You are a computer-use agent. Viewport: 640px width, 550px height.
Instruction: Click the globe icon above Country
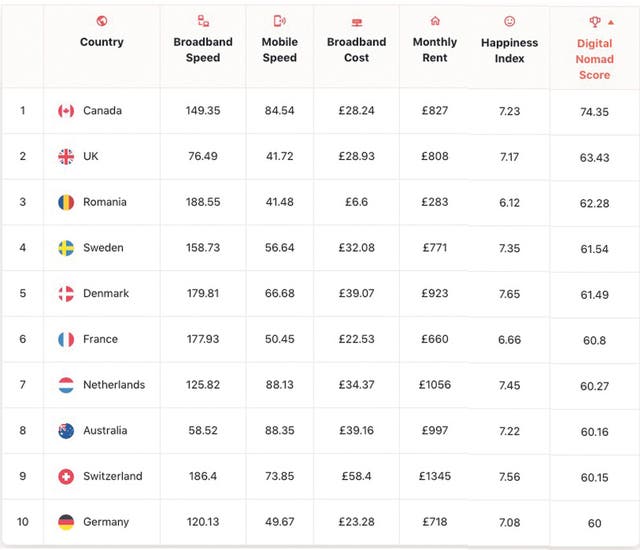click(102, 20)
